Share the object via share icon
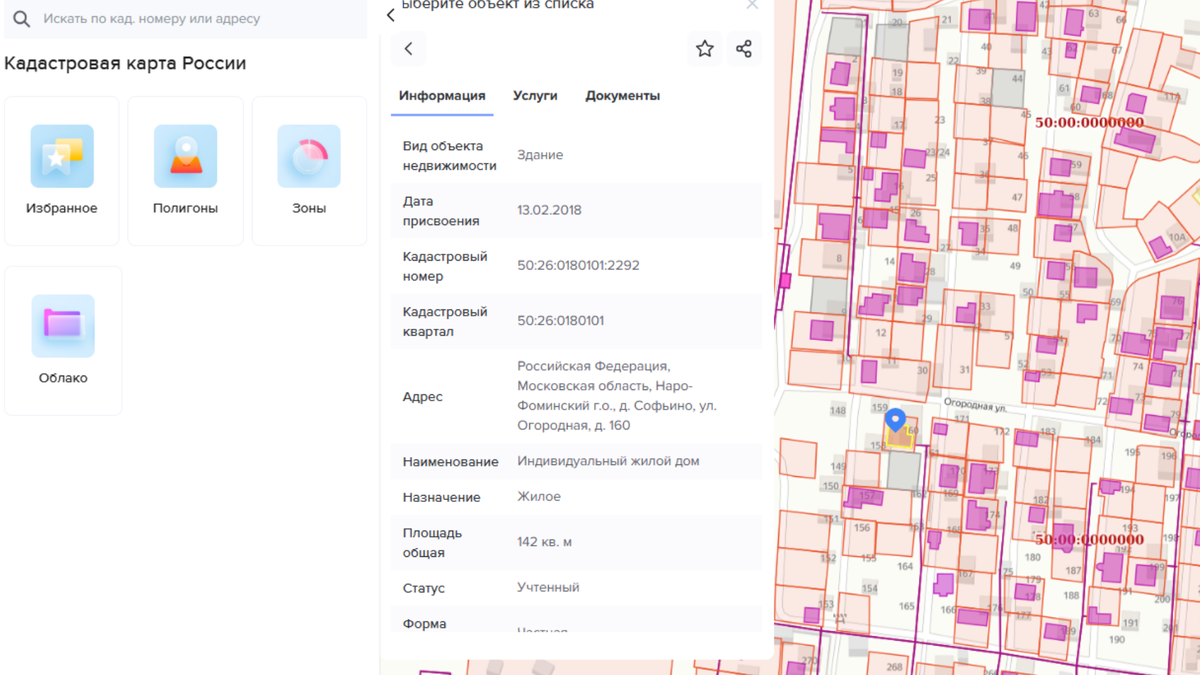Image resolution: width=1200 pixels, height=675 pixels. [744, 49]
